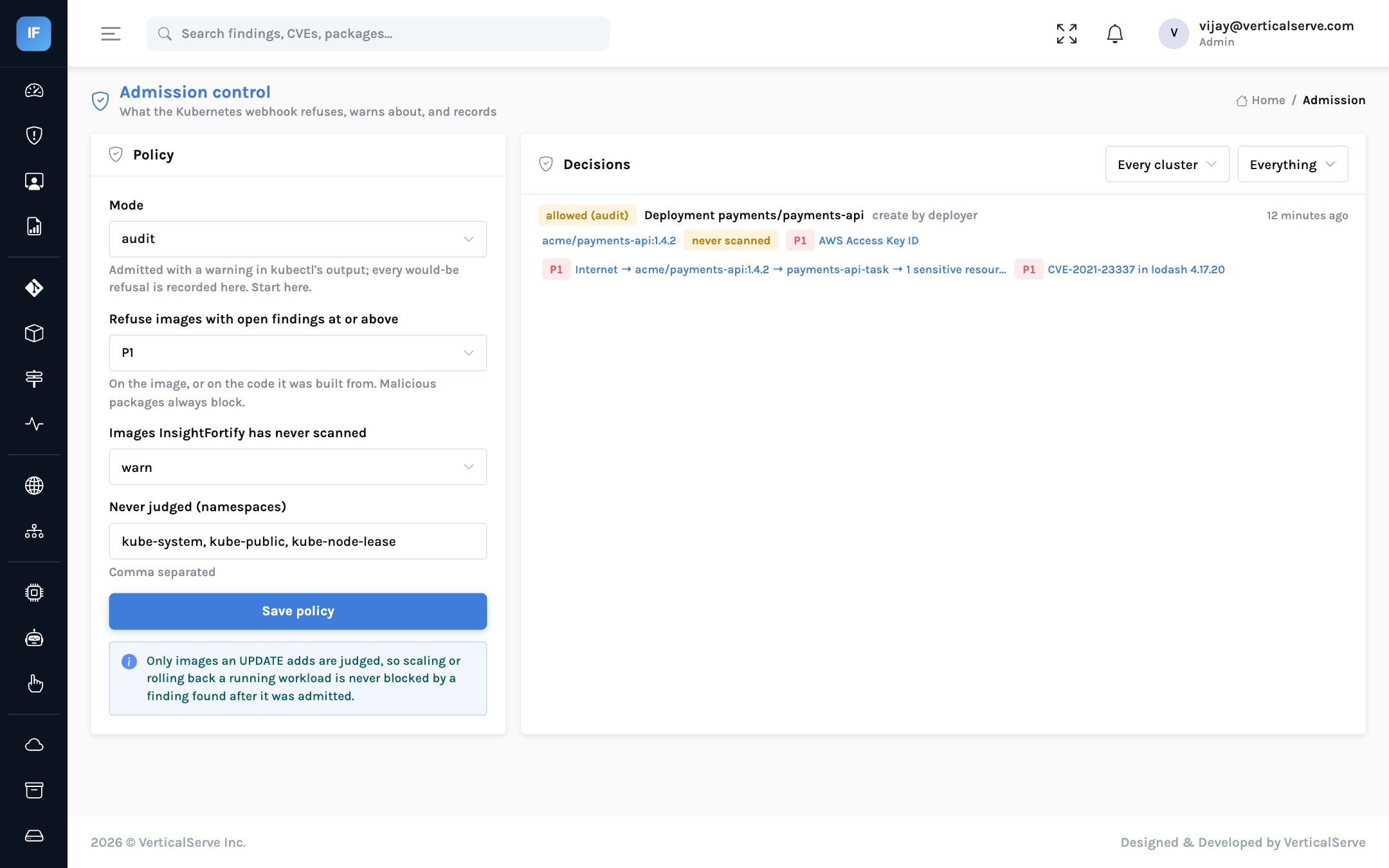
Task: Open the Internet to payments-api-task path link
Action: coord(790,269)
